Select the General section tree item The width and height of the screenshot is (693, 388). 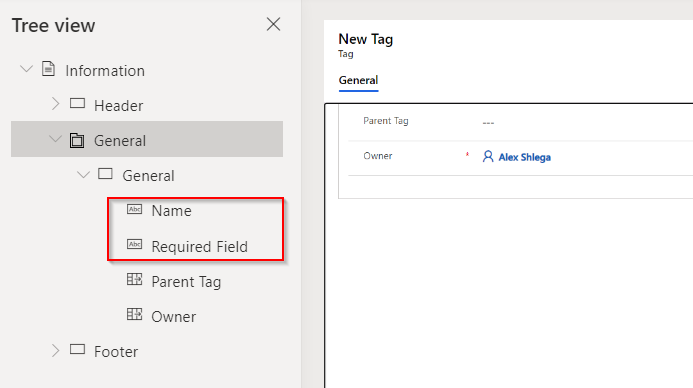[148, 176]
